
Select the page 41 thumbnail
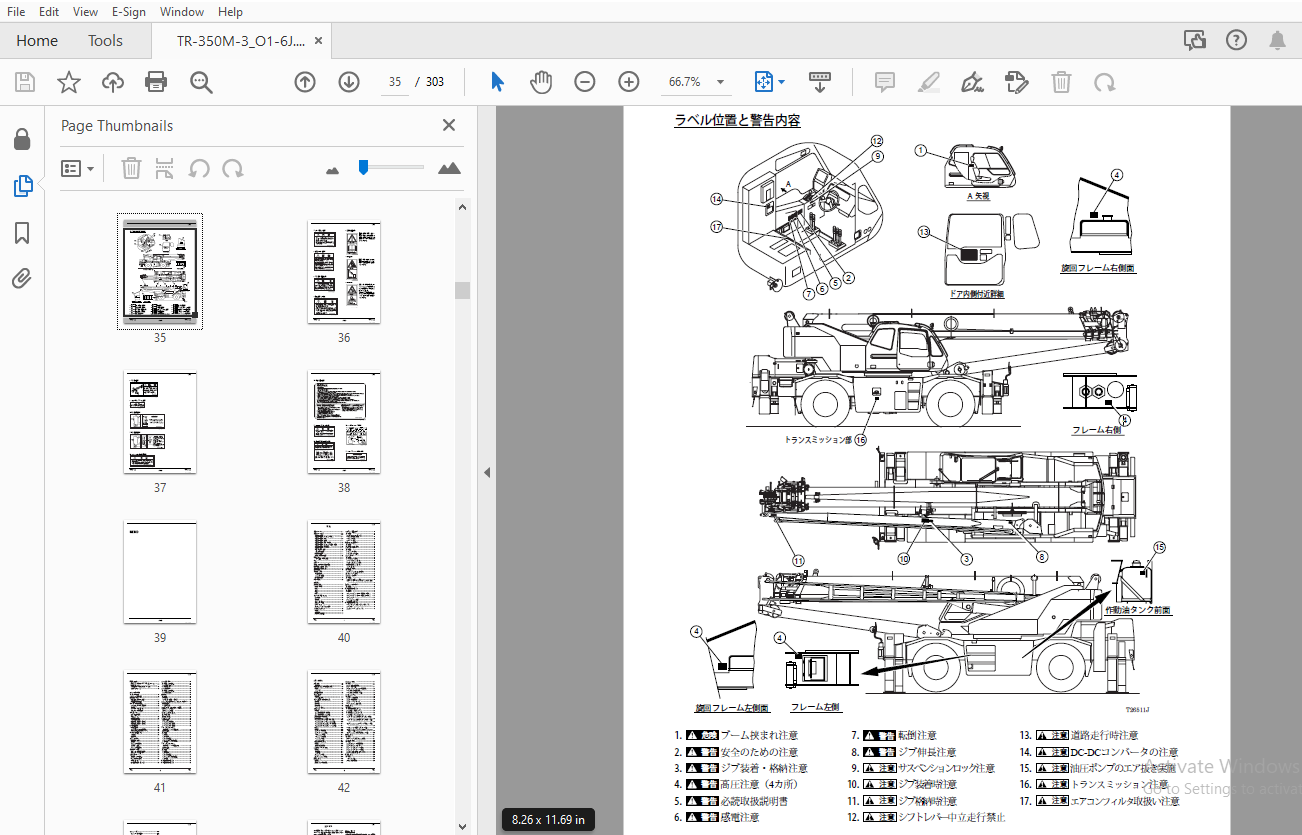coord(160,723)
